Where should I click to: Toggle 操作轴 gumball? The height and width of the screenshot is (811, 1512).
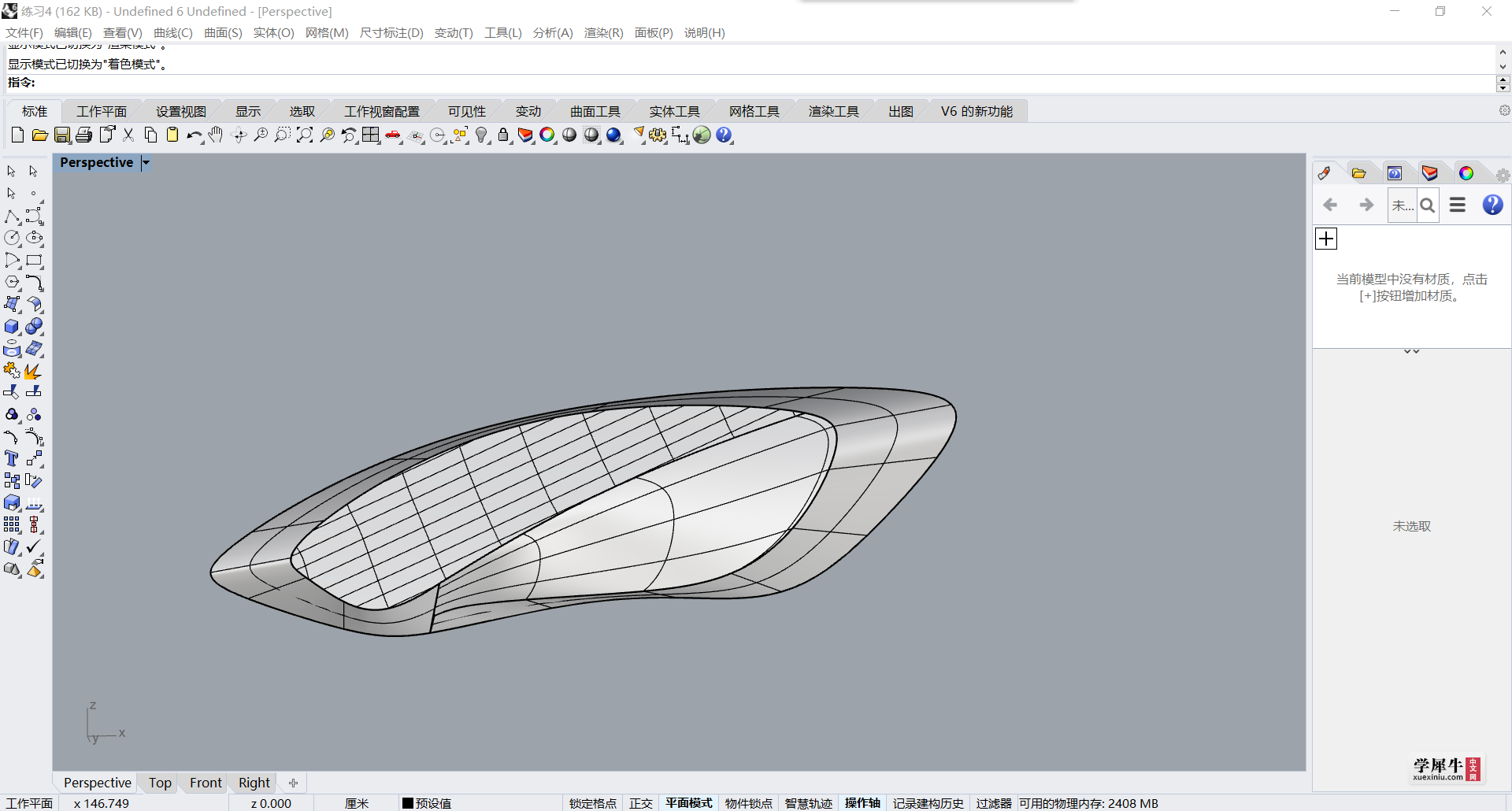click(x=863, y=803)
